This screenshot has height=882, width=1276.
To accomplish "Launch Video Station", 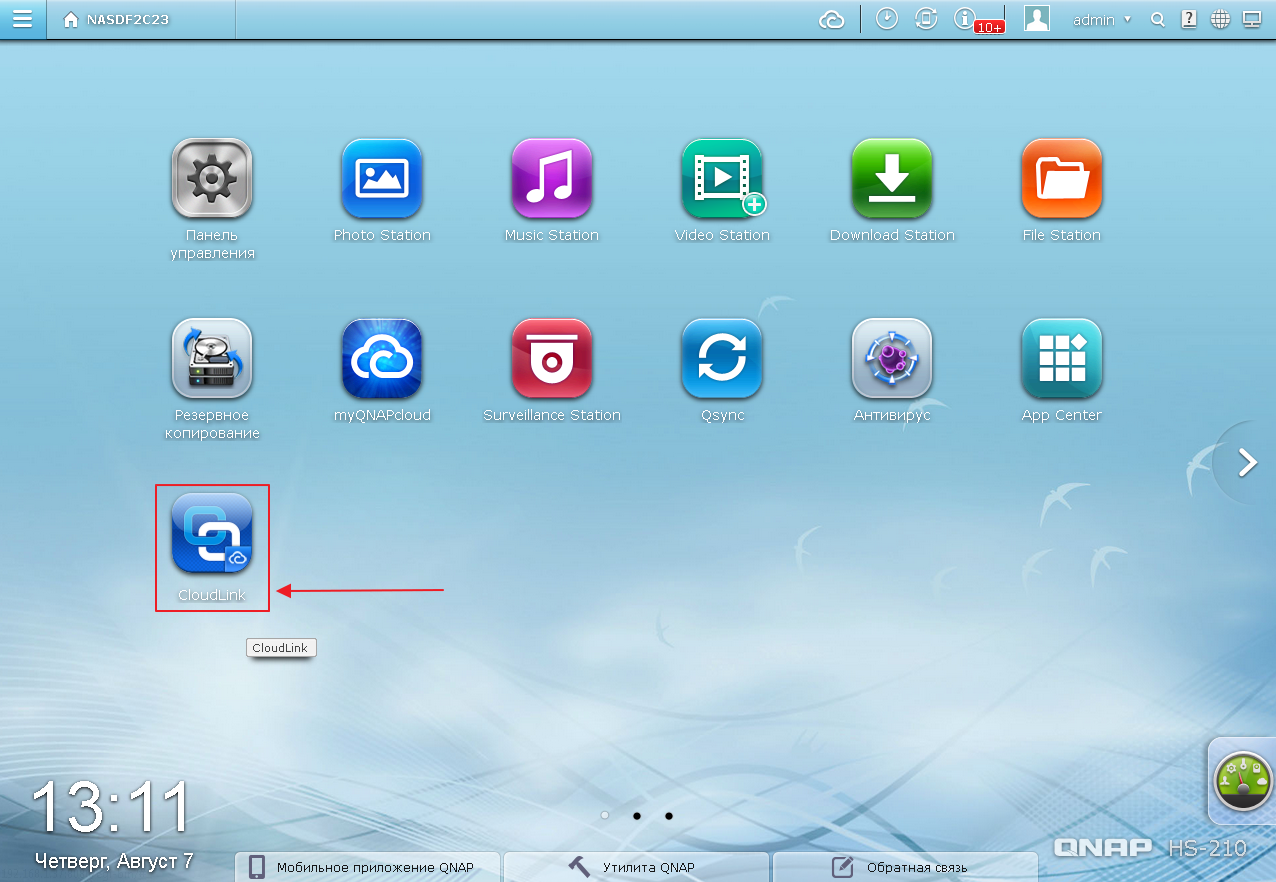I will coord(722,178).
